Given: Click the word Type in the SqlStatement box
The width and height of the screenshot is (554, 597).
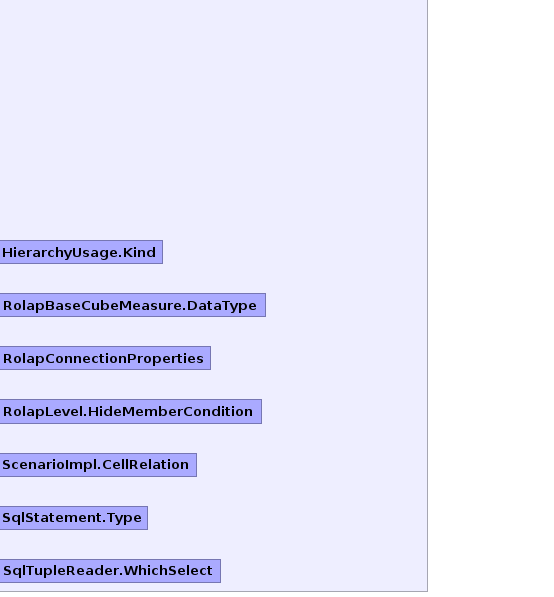Looking at the screenshot, I should [124, 518].
